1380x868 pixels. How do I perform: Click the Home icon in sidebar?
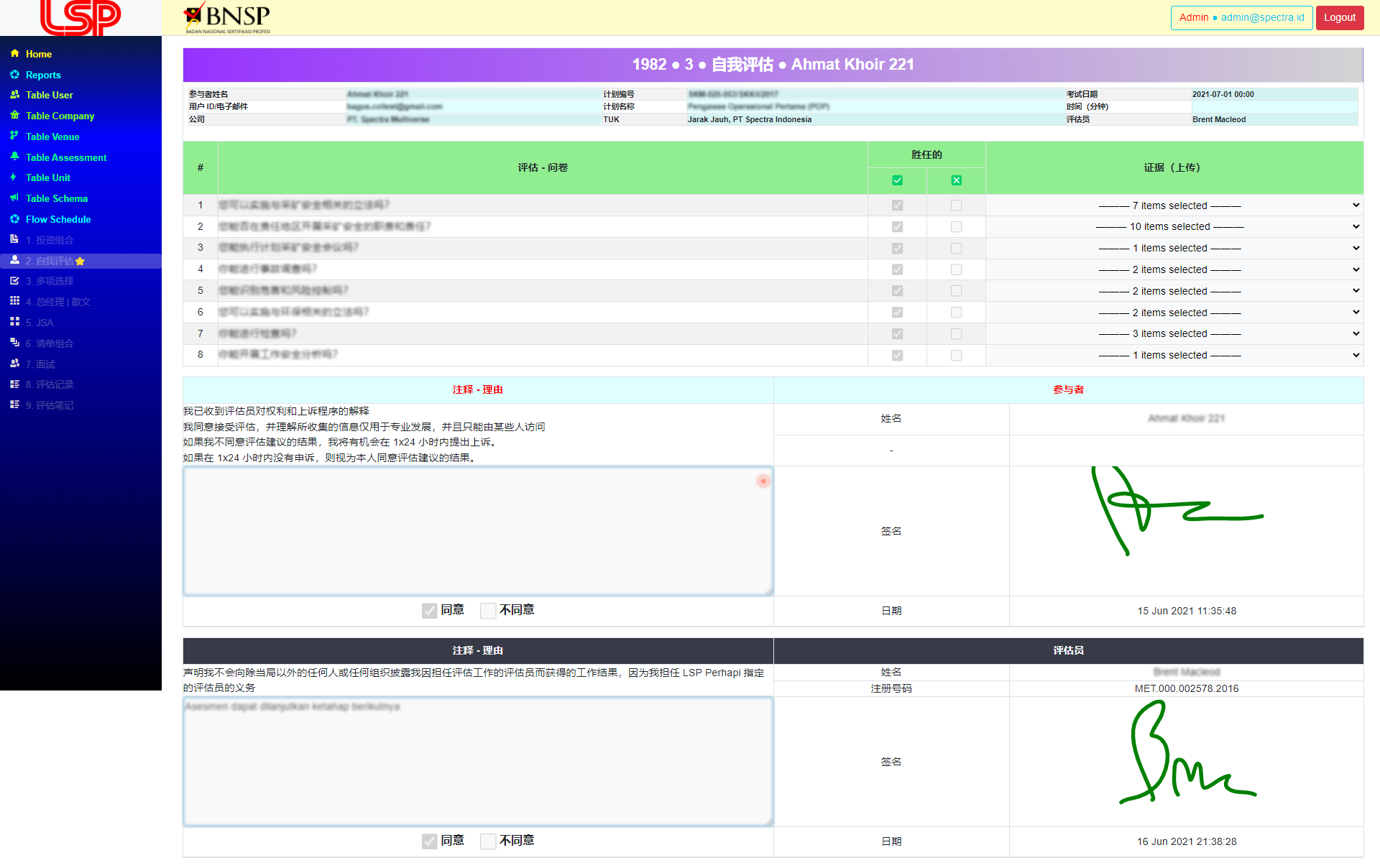click(15, 54)
